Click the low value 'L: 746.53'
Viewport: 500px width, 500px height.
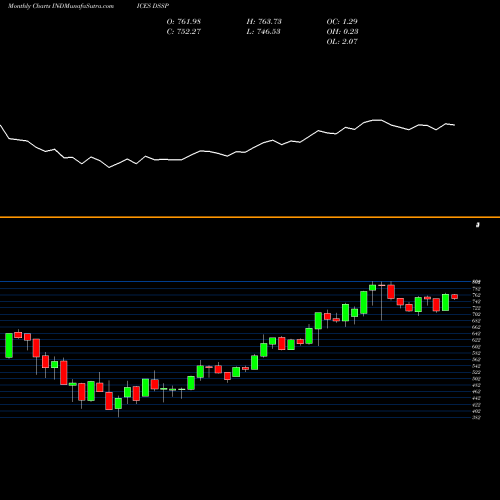coord(263,31)
